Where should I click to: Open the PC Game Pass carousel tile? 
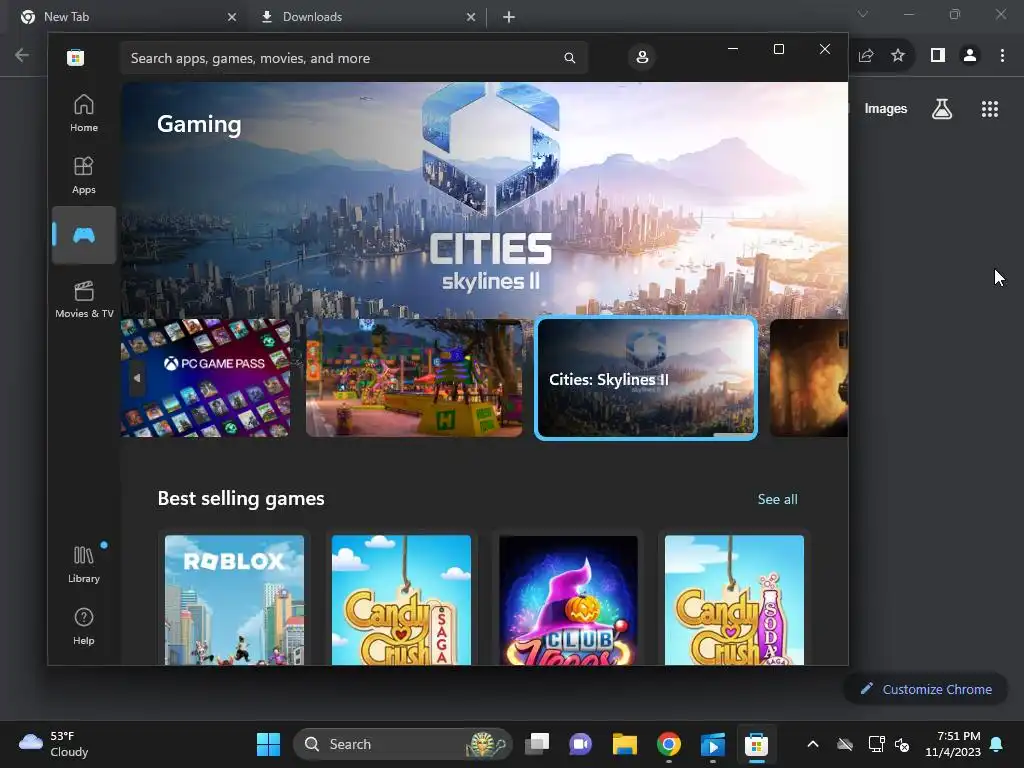[206, 377]
